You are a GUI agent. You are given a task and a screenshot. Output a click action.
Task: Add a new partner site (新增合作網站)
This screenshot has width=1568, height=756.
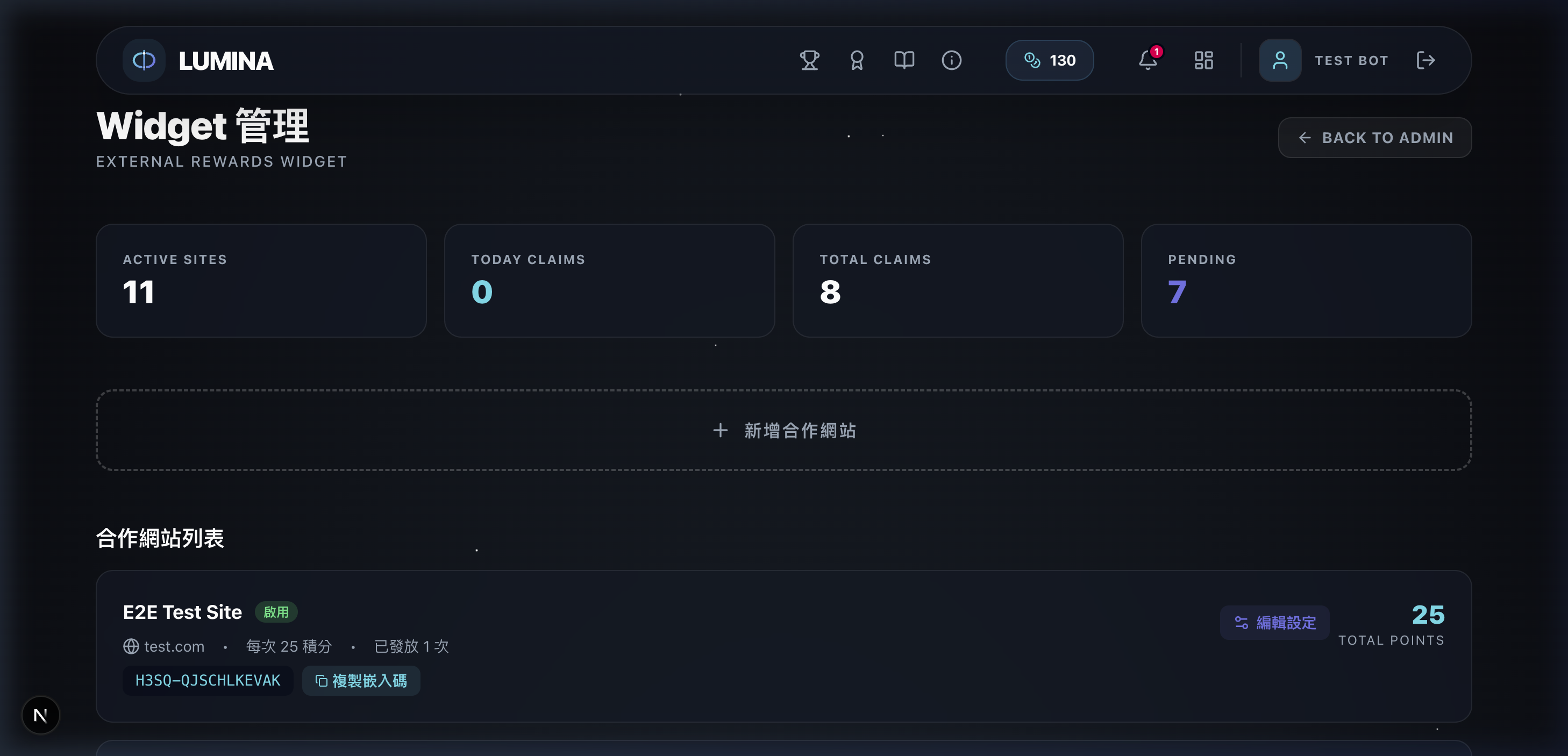pos(783,430)
